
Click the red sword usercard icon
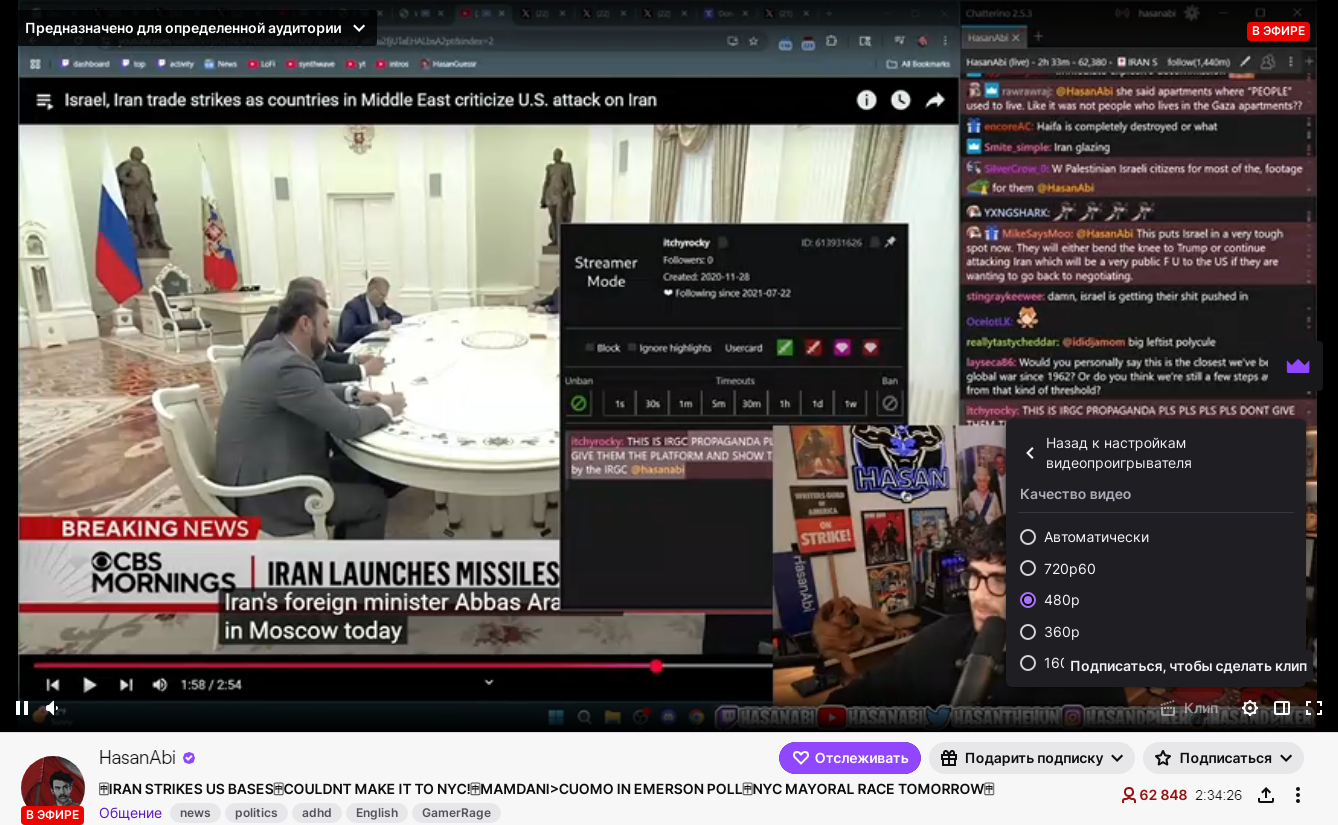tap(814, 348)
